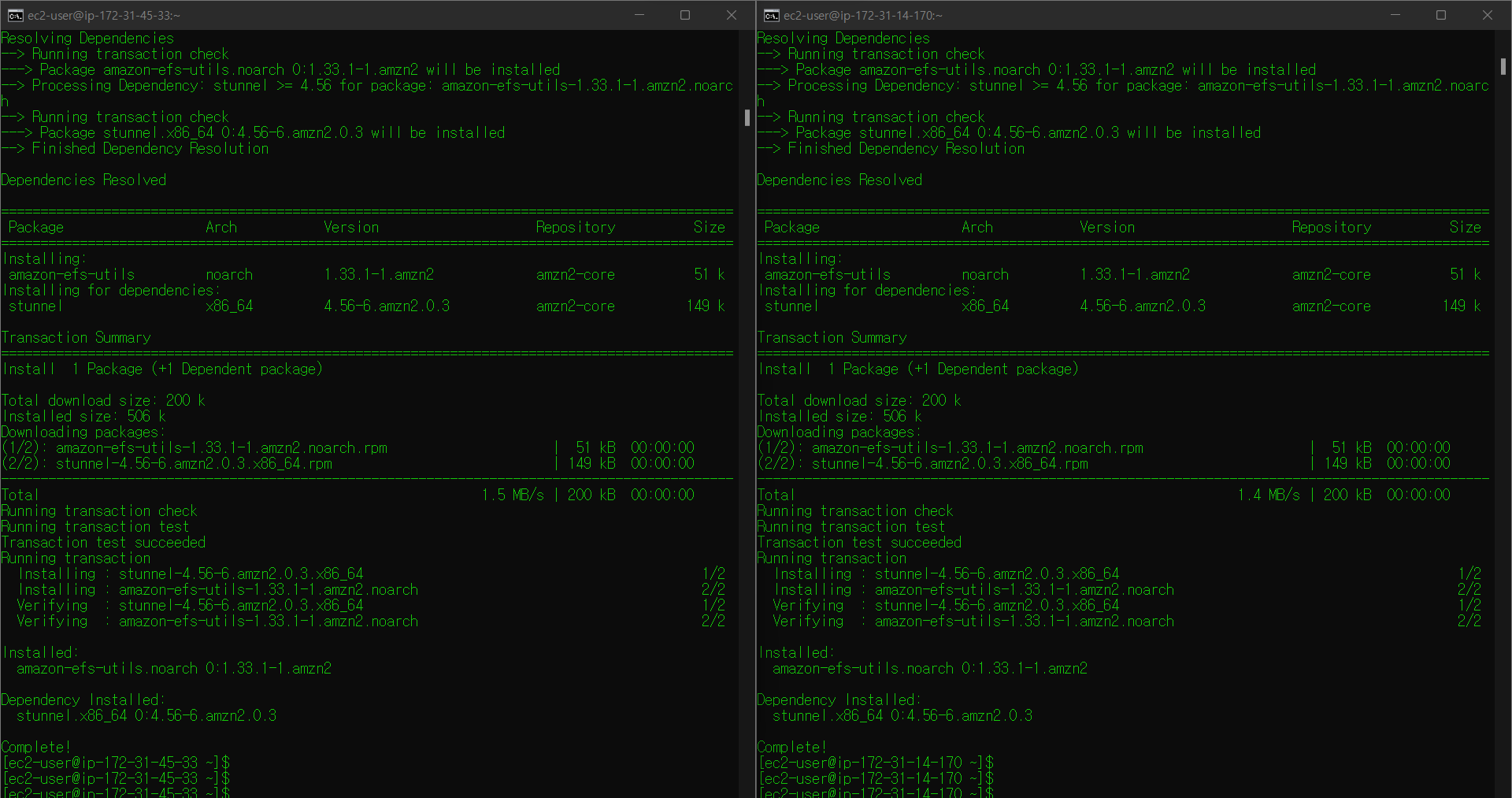1512x798 pixels.
Task: Click 'Transaction test succeeded' in right terminal
Action: pyautogui.click(x=859, y=543)
